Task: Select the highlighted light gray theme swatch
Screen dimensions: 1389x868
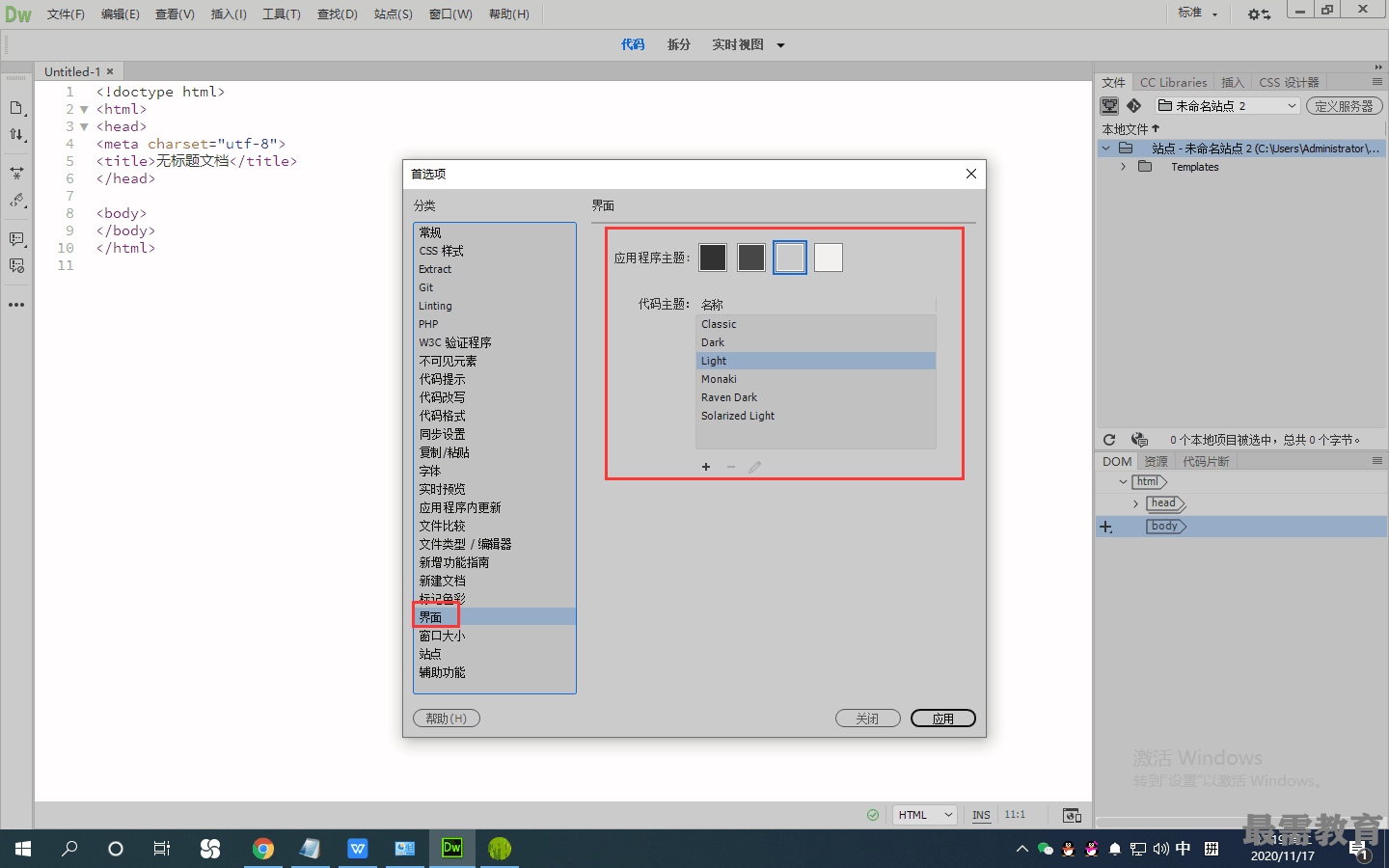Action: tap(790, 258)
